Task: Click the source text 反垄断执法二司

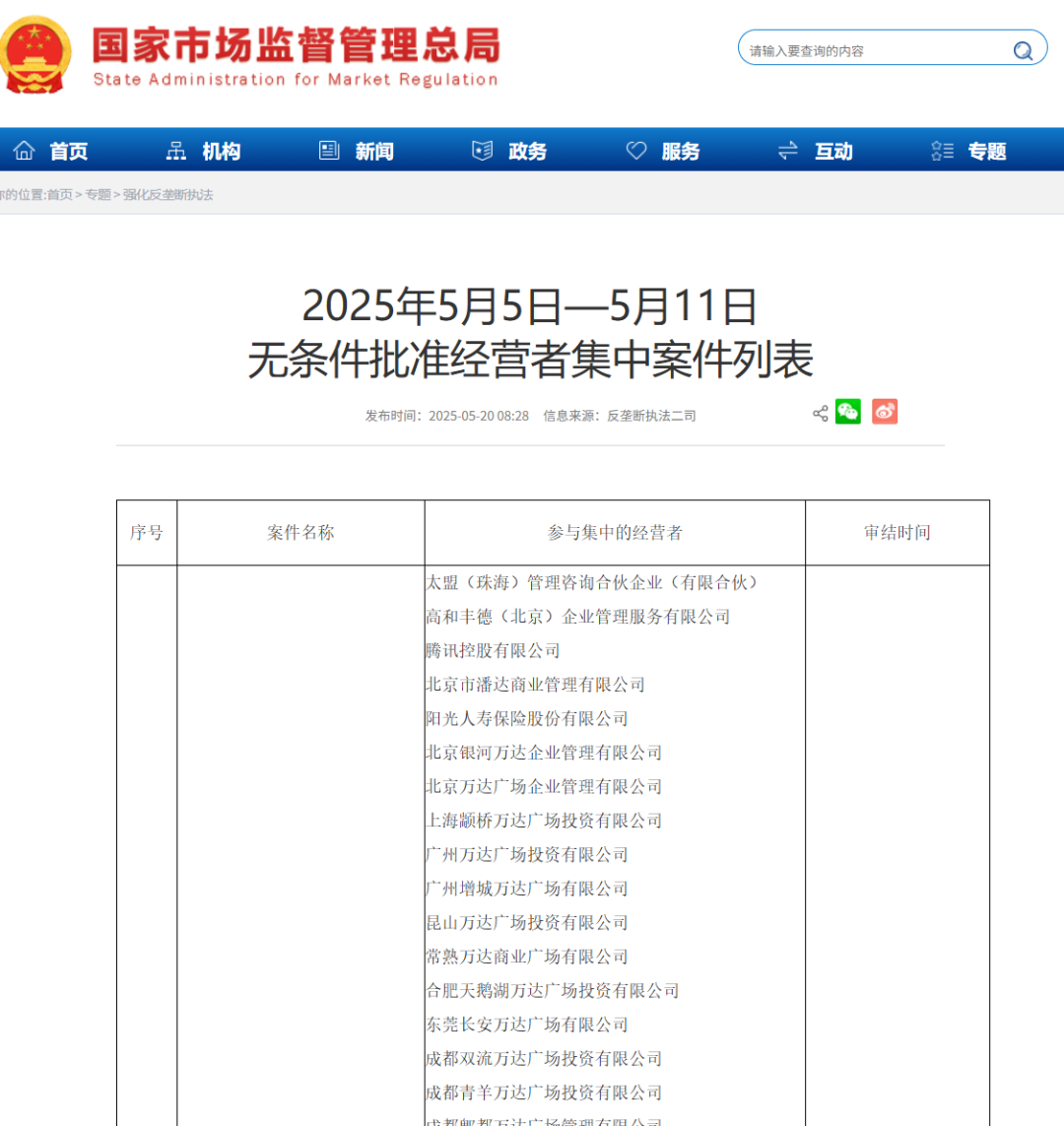Action: click(x=651, y=416)
